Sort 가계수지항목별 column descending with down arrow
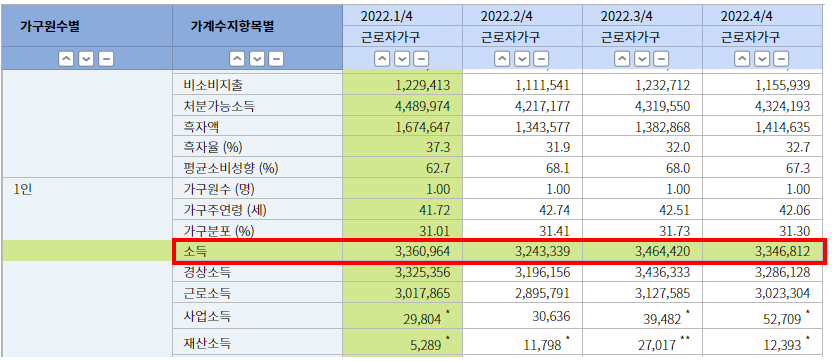This screenshot has width=832, height=361. 257,59
